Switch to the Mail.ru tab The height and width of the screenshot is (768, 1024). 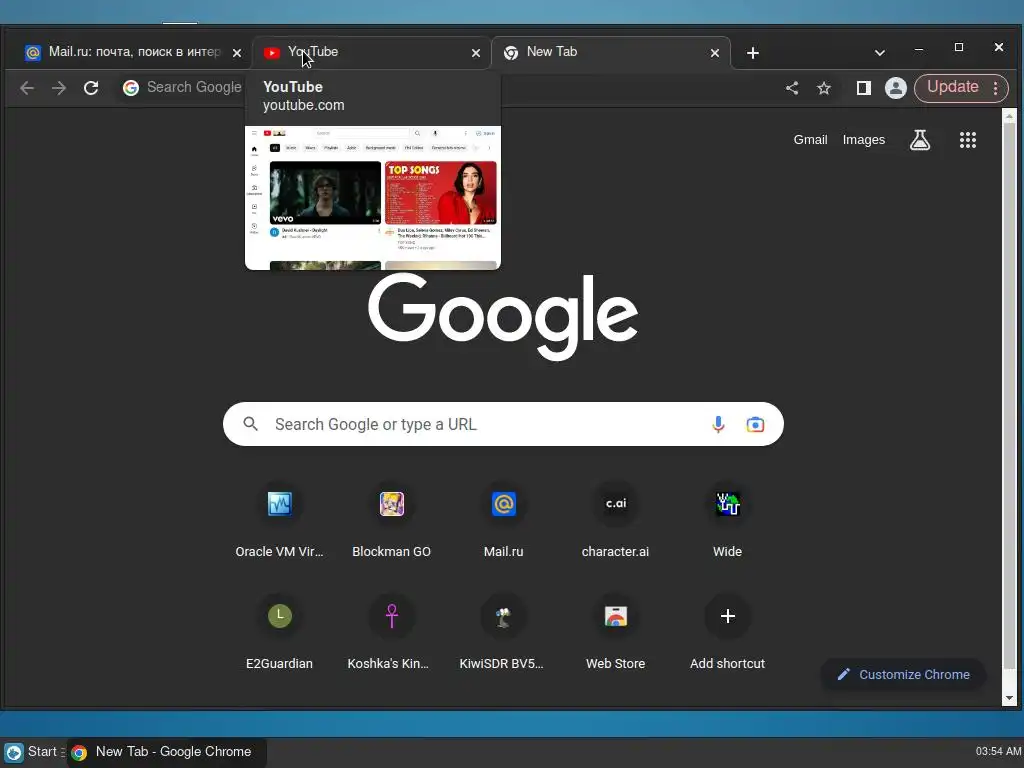(x=131, y=52)
